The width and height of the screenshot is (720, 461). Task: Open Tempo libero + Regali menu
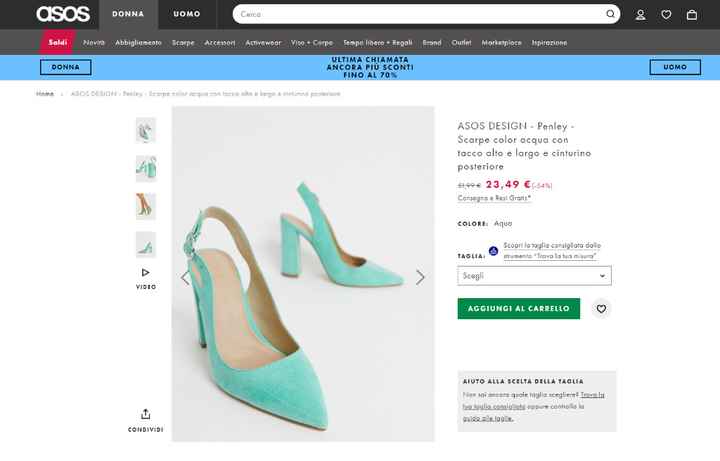pos(378,43)
